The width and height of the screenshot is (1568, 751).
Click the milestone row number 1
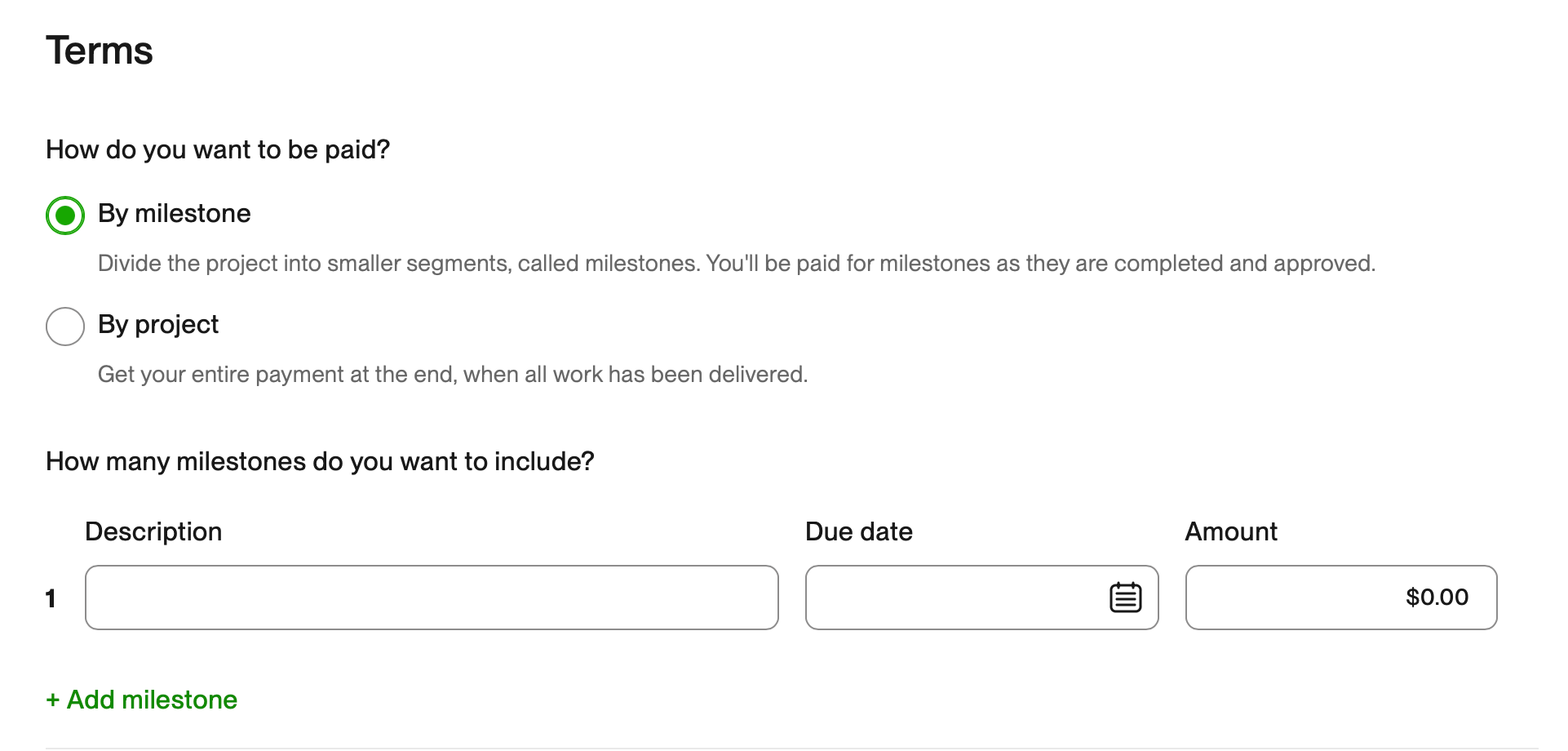[x=51, y=598]
